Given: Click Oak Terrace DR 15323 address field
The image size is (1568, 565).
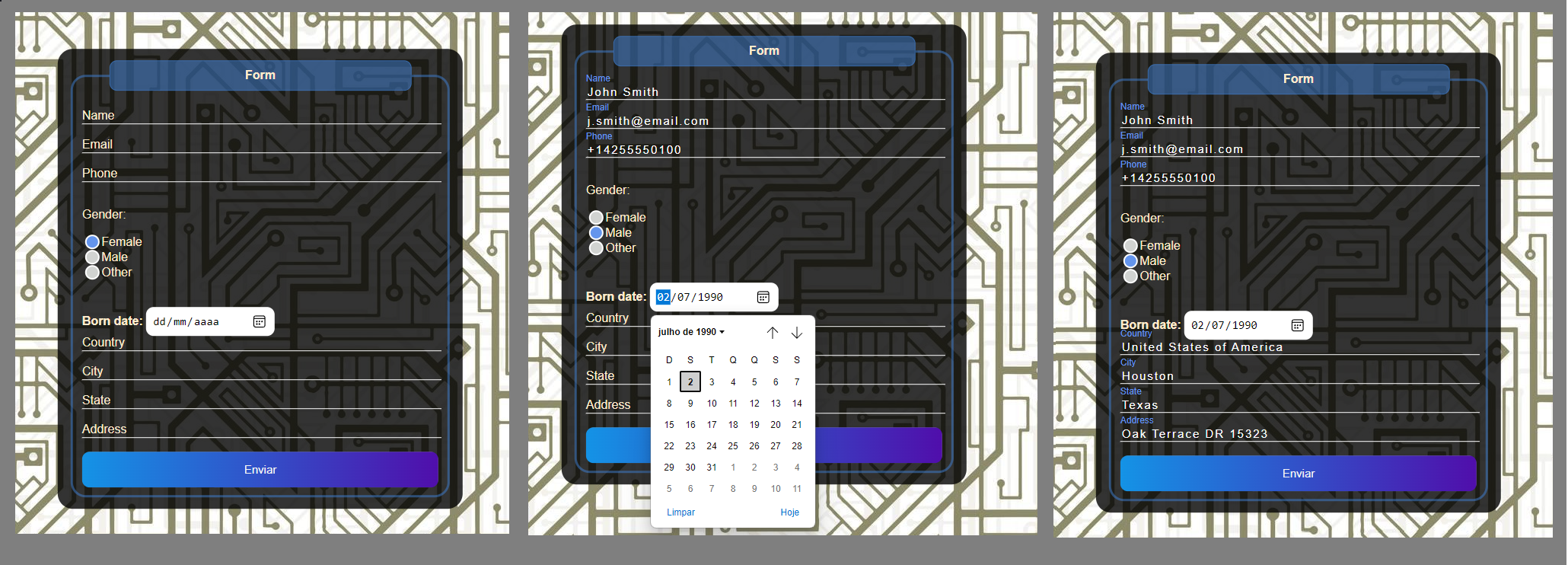Looking at the screenshot, I should (x=1299, y=434).
